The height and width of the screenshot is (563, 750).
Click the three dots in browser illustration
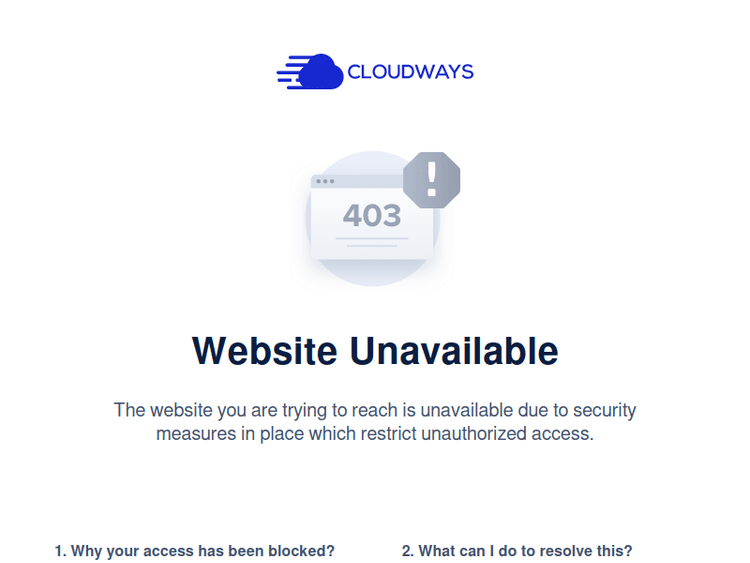click(325, 181)
